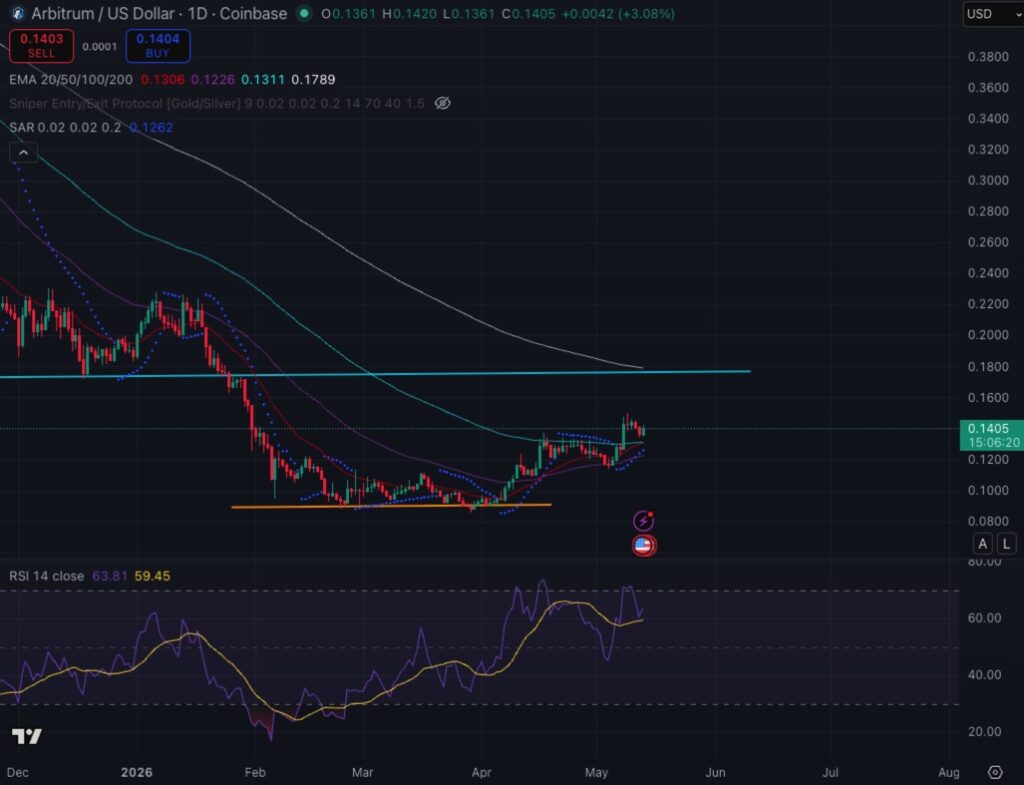The height and width of the screenshot is (785, 1024).
Task: Click the +0.0042 (+3.08%) change value
Action: [x=617, y=14]
